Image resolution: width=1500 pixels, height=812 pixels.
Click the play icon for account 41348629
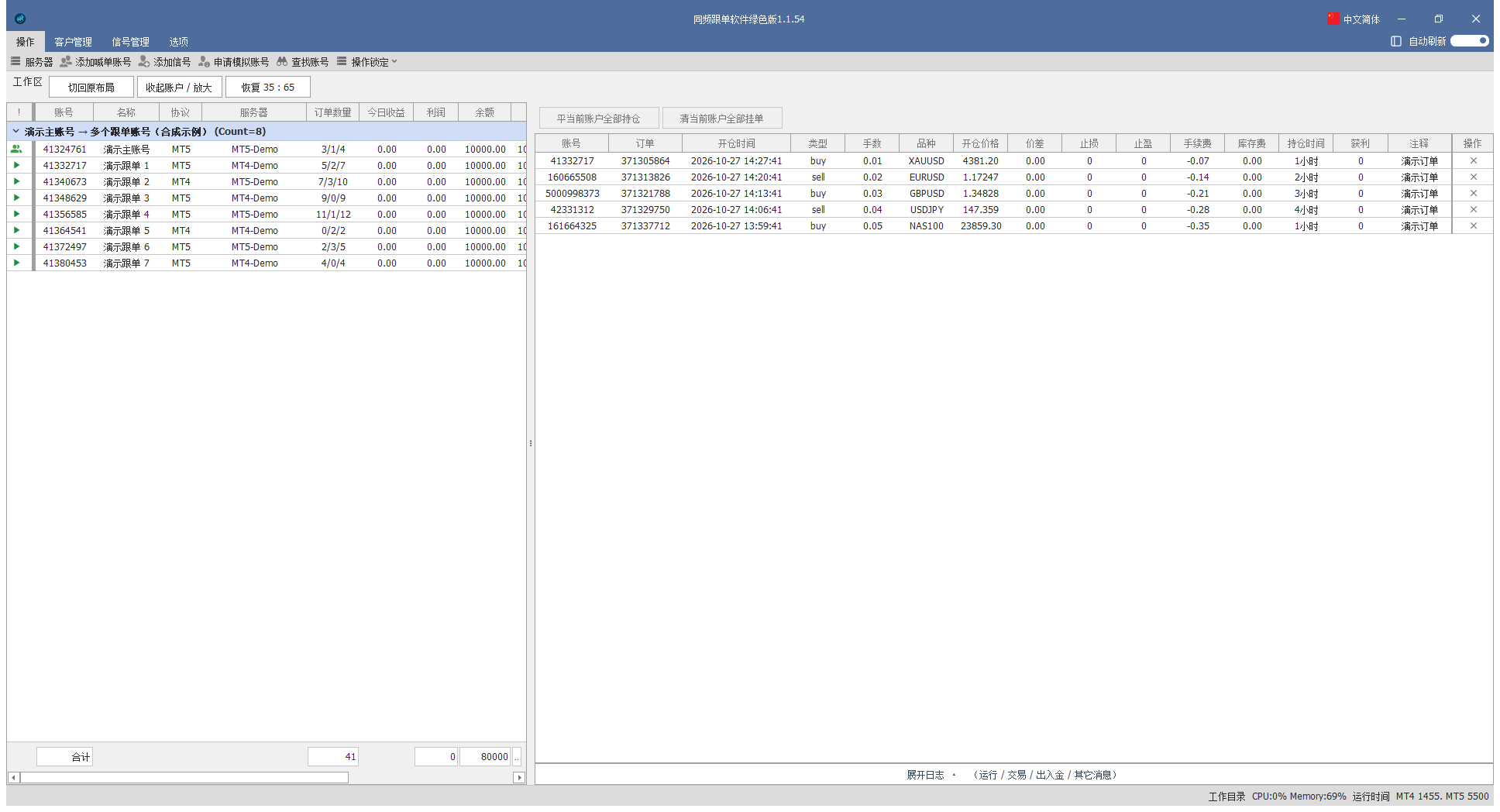[16, 198]
